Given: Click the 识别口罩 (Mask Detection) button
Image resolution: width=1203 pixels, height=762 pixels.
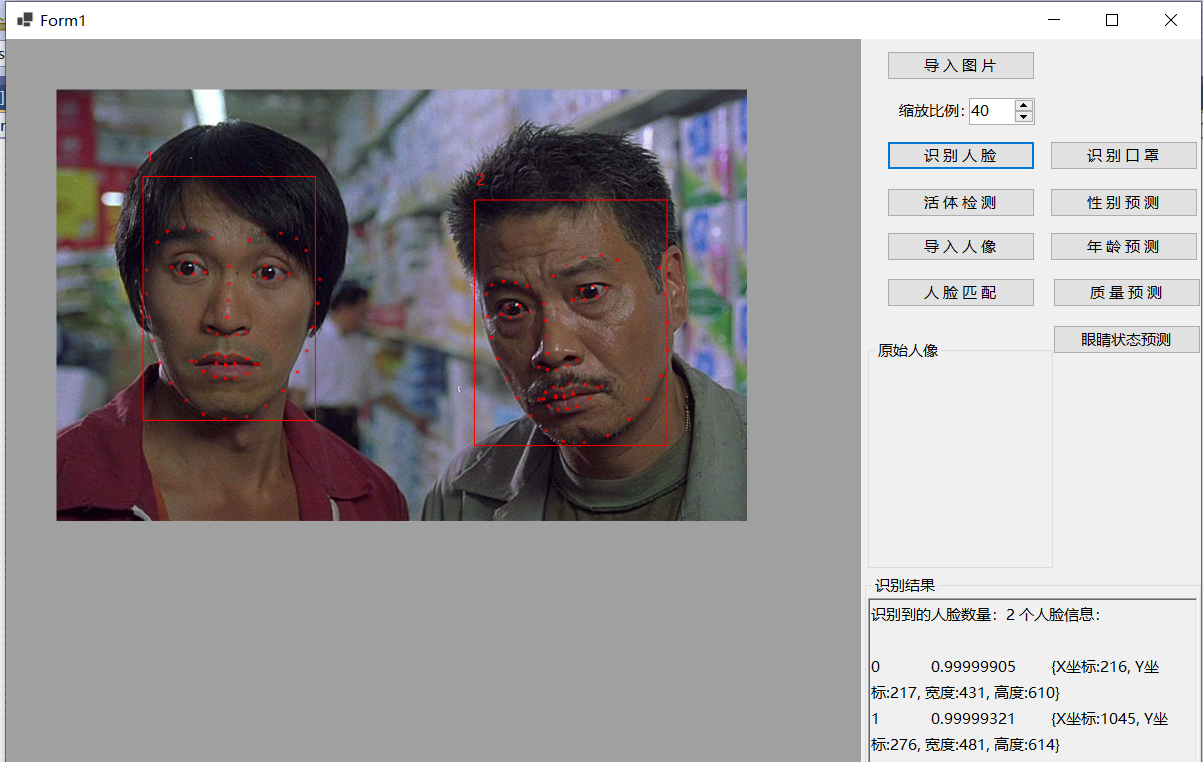Looking at the screenshot, I should point(1124,155).
